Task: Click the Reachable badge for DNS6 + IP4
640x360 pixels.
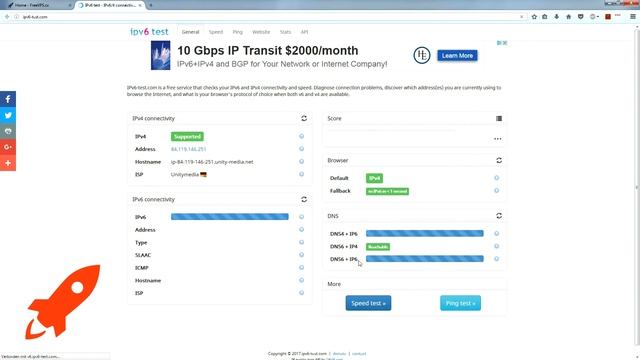Action: point(378,247)
